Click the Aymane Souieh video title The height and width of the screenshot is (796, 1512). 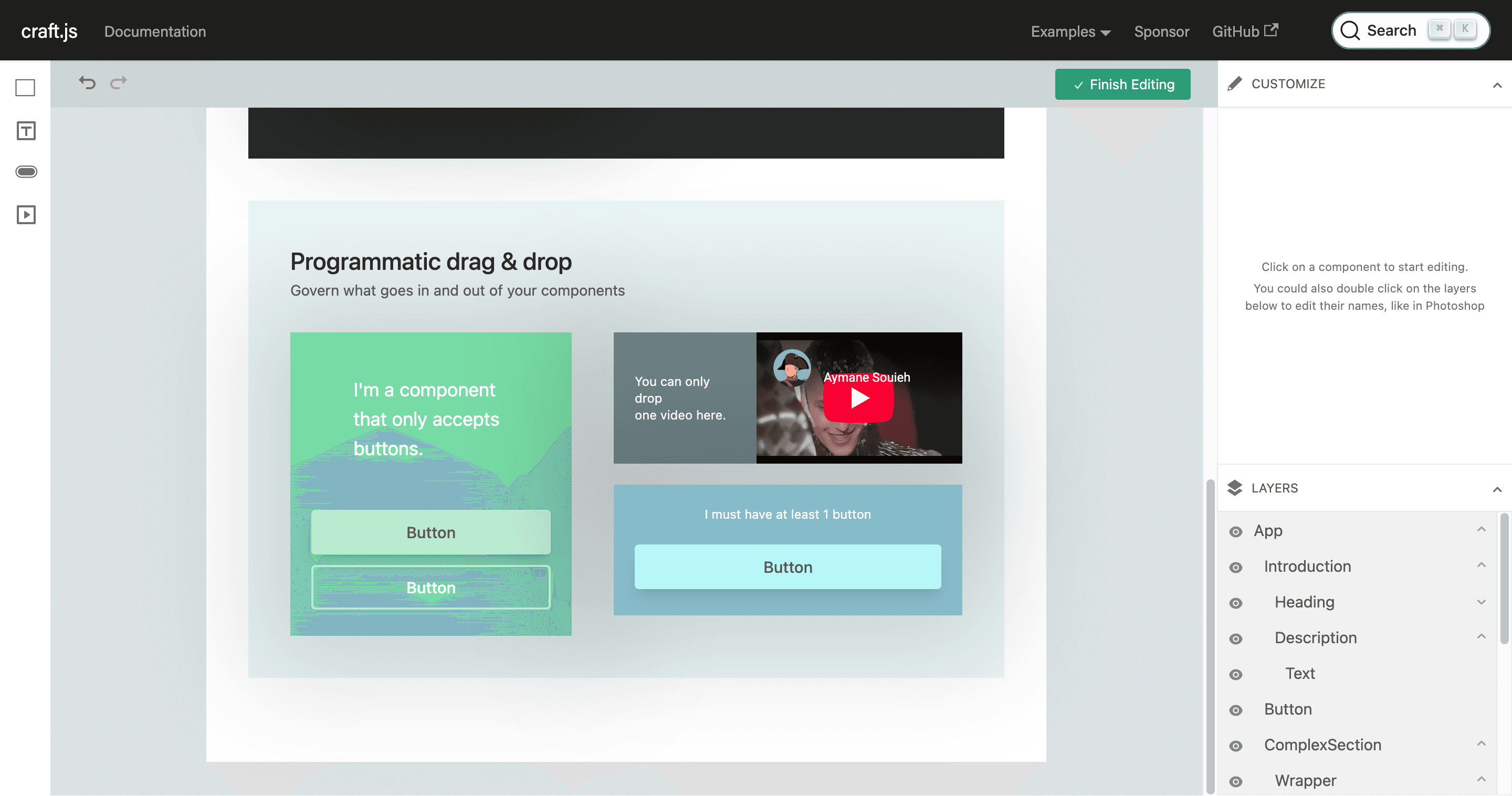coord(866,378)
